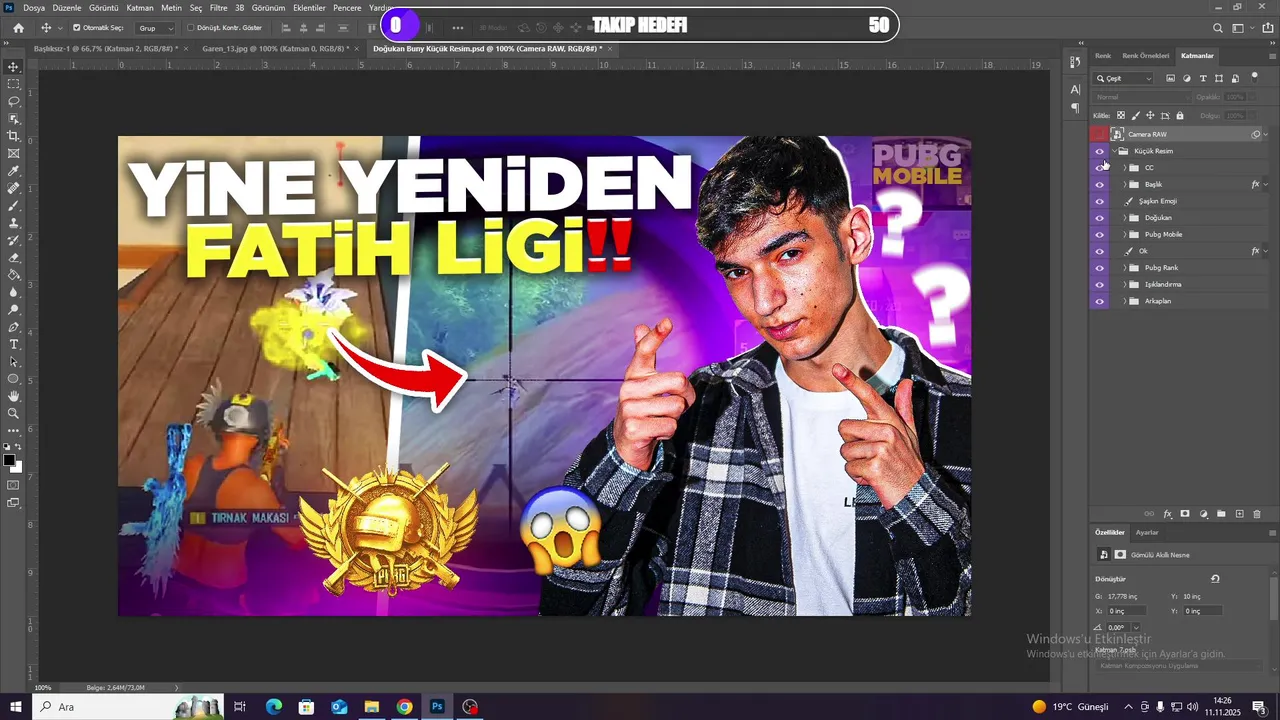Hide the Şaşkın Emoji layer
The image size is (1280, 720).
click(x=1100, y=201)
